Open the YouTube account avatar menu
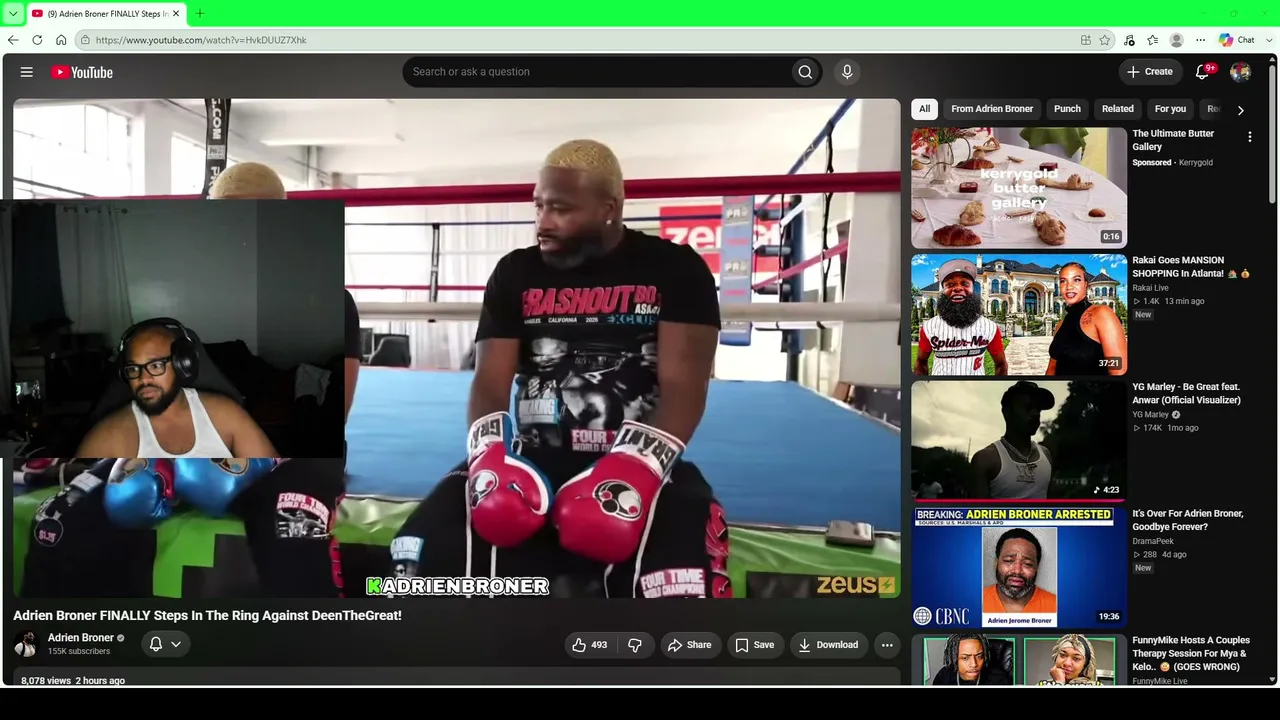Viewport: 1280px width, 720px height. (x=1240, y=72)
